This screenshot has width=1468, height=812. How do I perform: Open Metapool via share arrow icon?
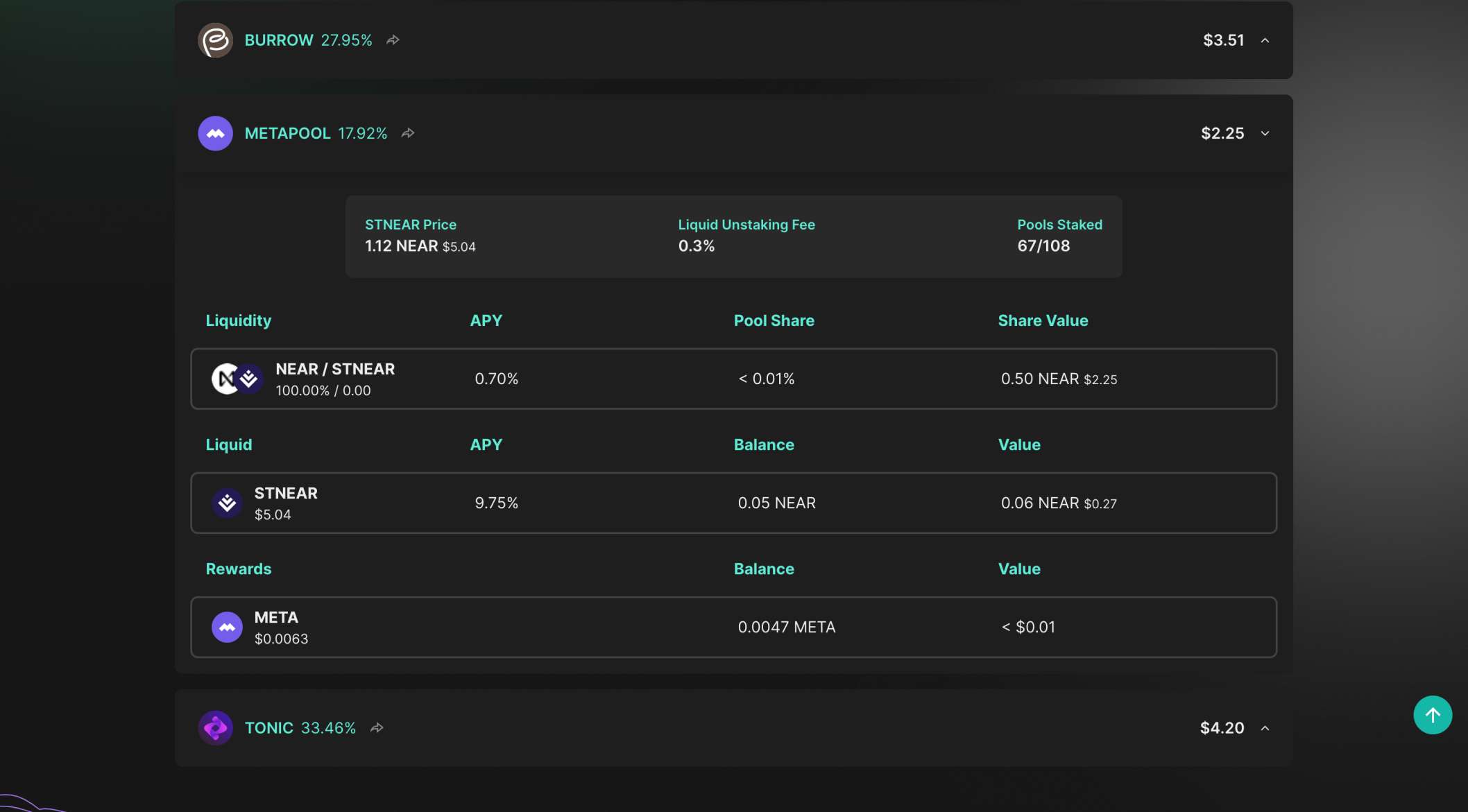click(x=408, y=133)
